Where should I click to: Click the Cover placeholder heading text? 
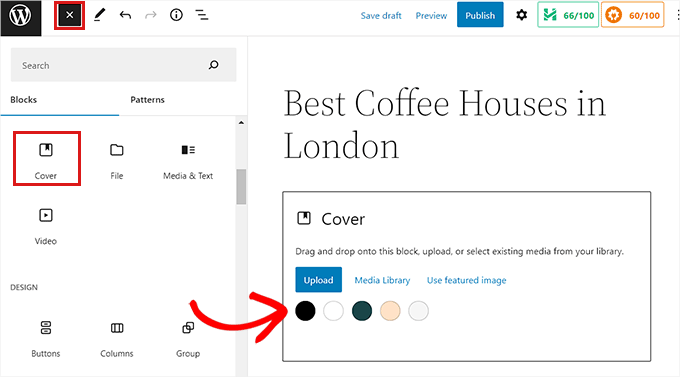tap(343, 219)
